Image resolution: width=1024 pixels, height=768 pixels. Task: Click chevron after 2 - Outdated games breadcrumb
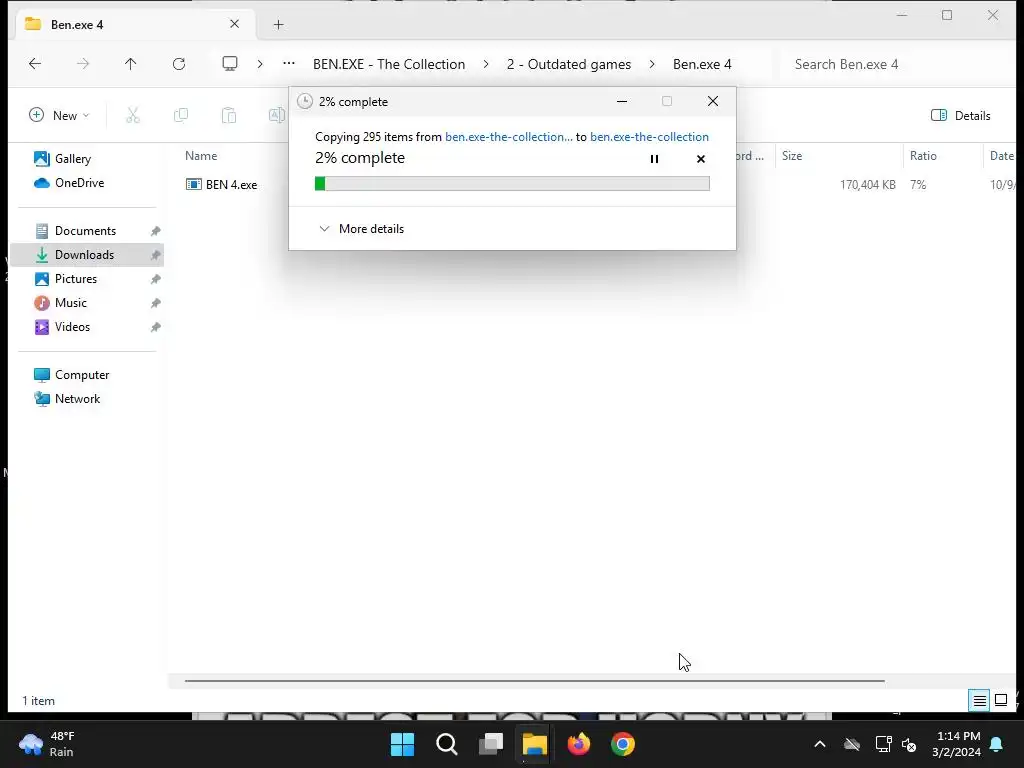click(652, 64)
